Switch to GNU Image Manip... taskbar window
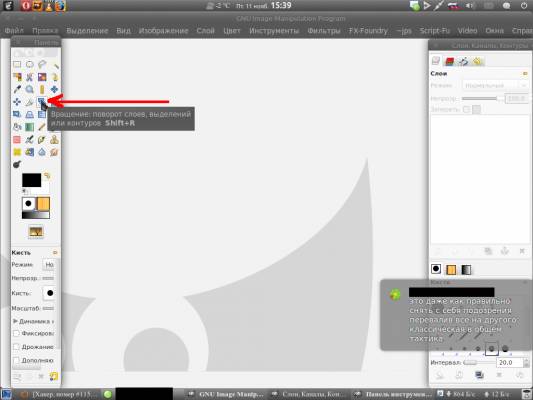This screenshot has width=533, height=400. click(x=227, y=394)
